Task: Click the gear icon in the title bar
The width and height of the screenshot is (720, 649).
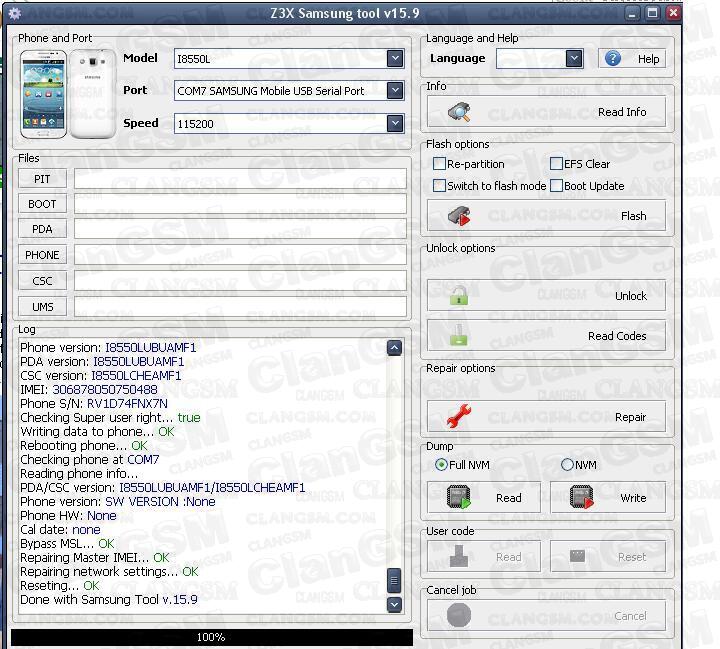Action: [x=14, y=13]
